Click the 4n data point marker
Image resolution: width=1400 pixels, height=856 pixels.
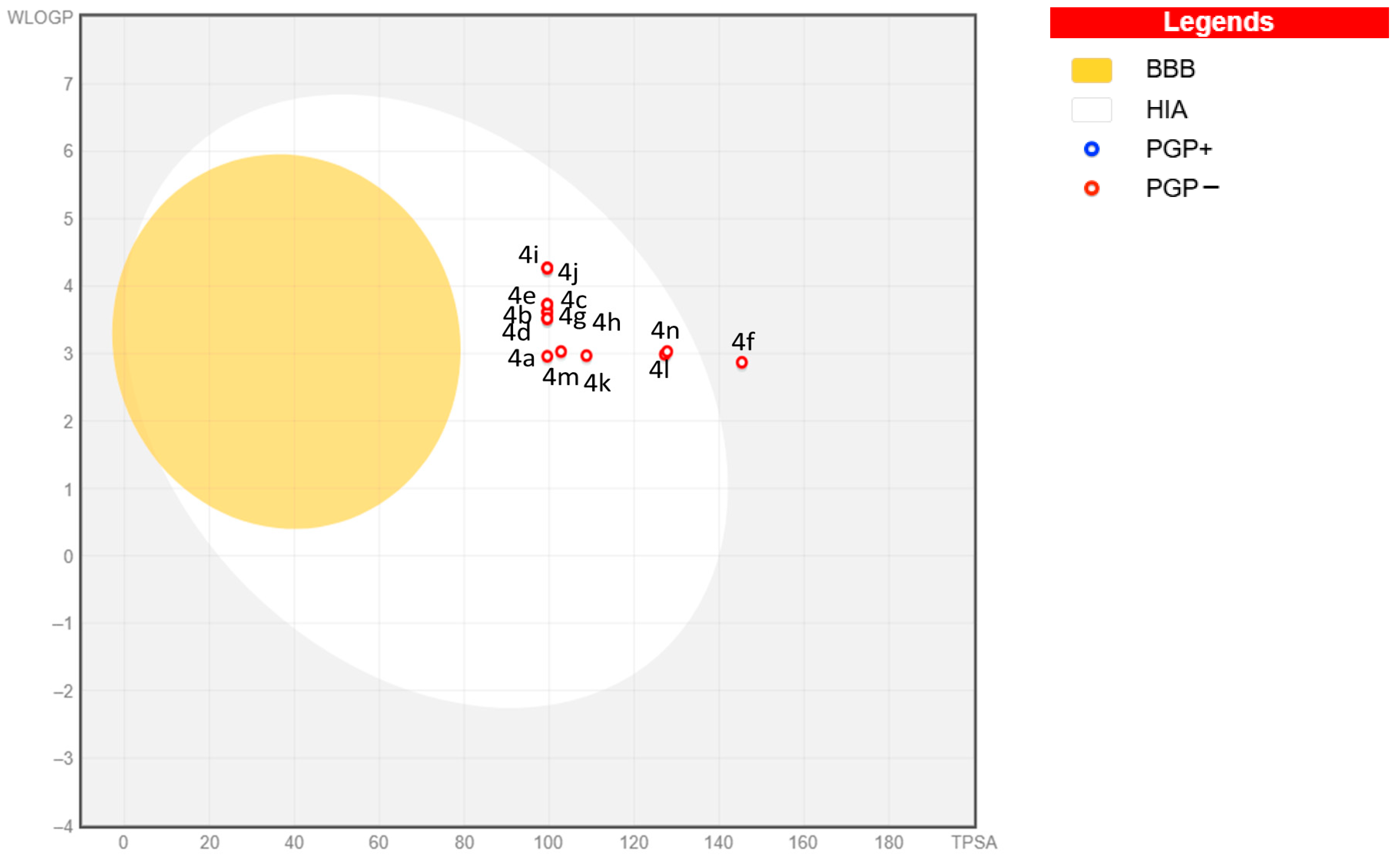pos(668,352)
